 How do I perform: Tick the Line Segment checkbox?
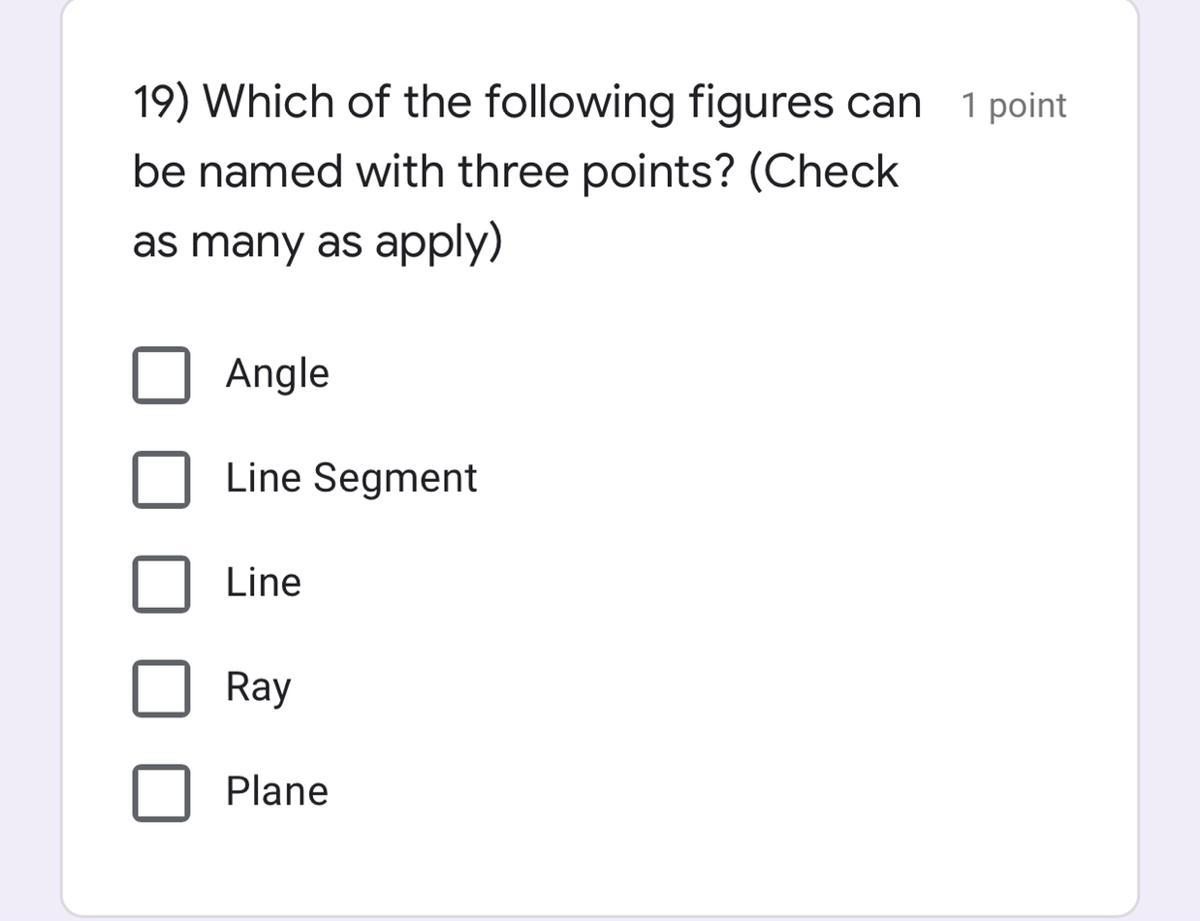coord(161,479)
